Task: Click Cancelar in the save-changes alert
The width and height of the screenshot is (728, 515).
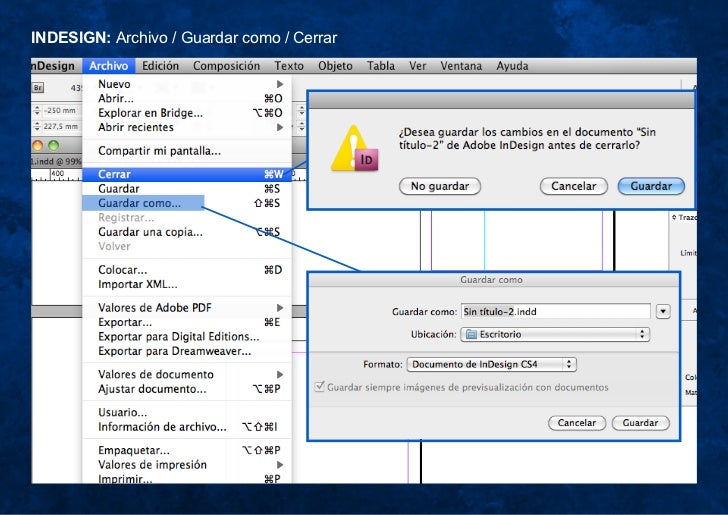Action: pos(573,186)
